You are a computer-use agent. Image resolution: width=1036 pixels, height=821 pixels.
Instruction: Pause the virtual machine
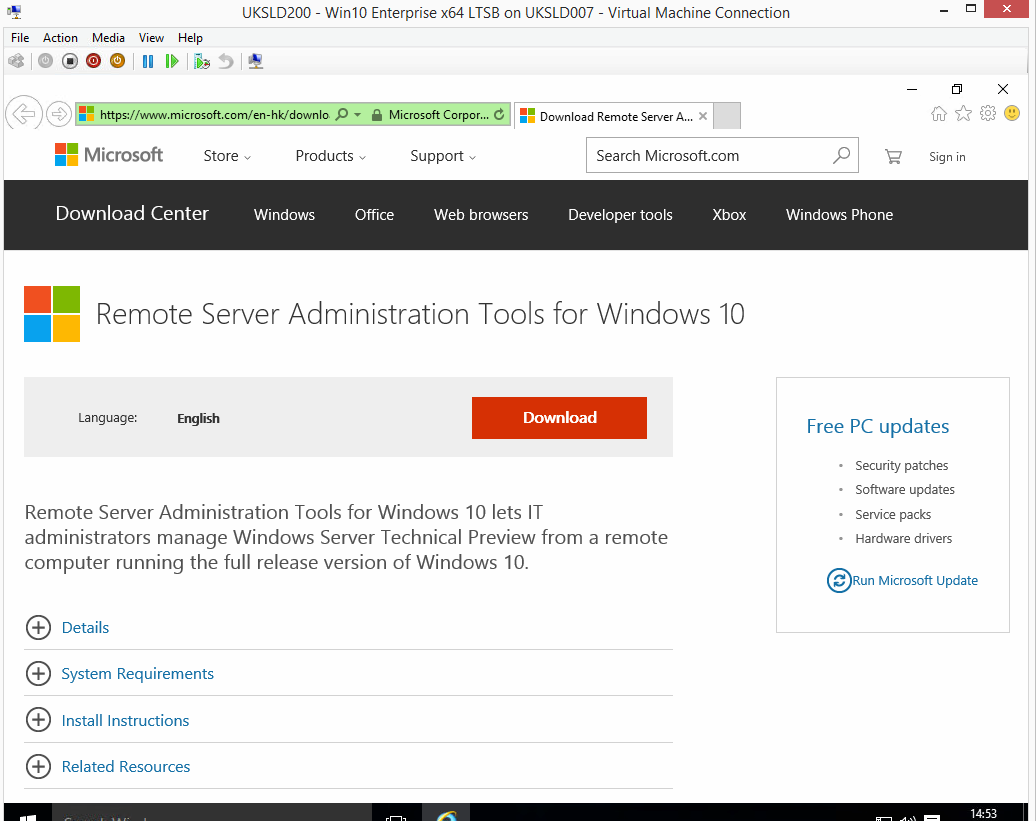(148, 61)
